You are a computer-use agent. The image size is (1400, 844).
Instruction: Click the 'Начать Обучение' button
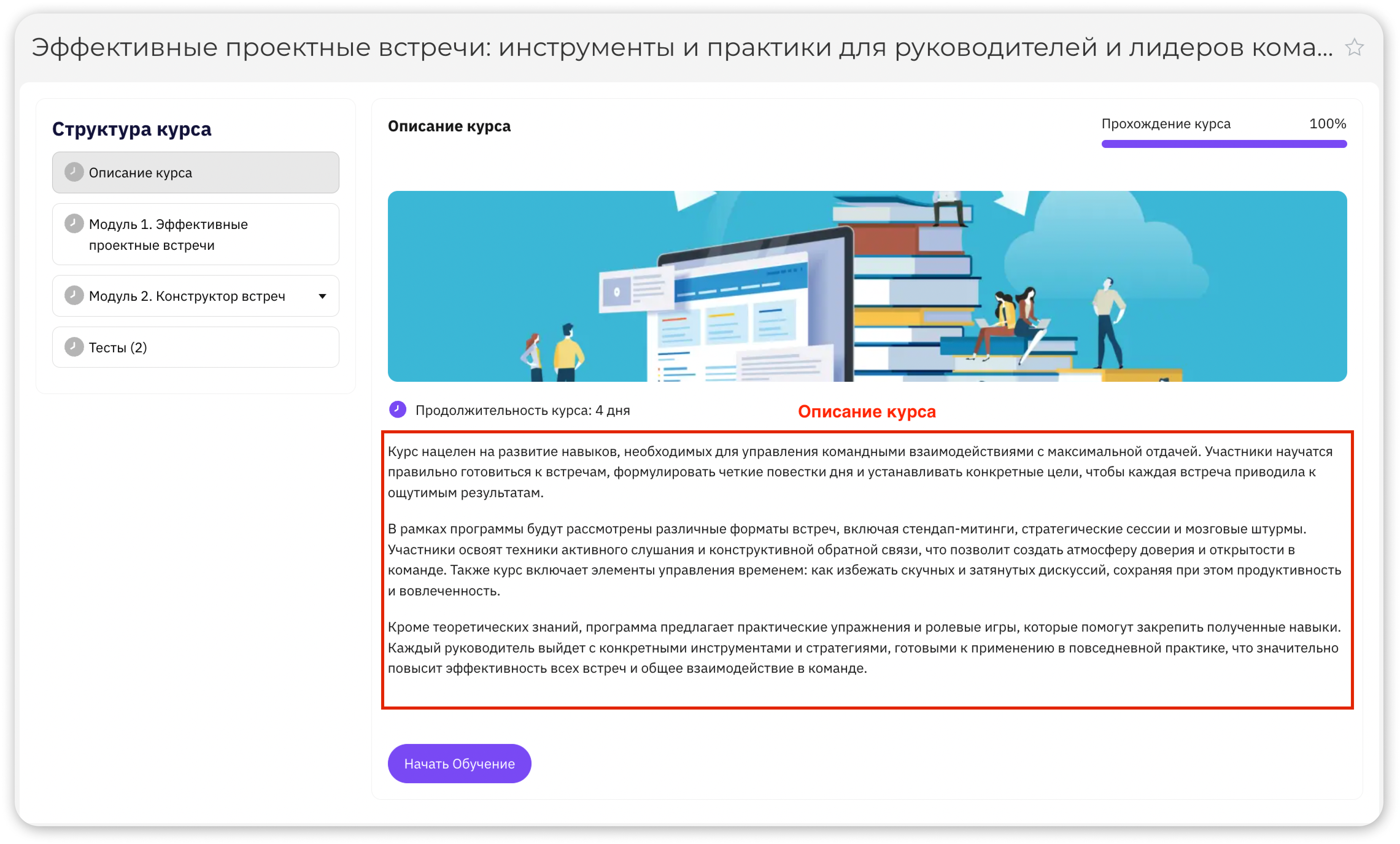(x=459, y=763)
